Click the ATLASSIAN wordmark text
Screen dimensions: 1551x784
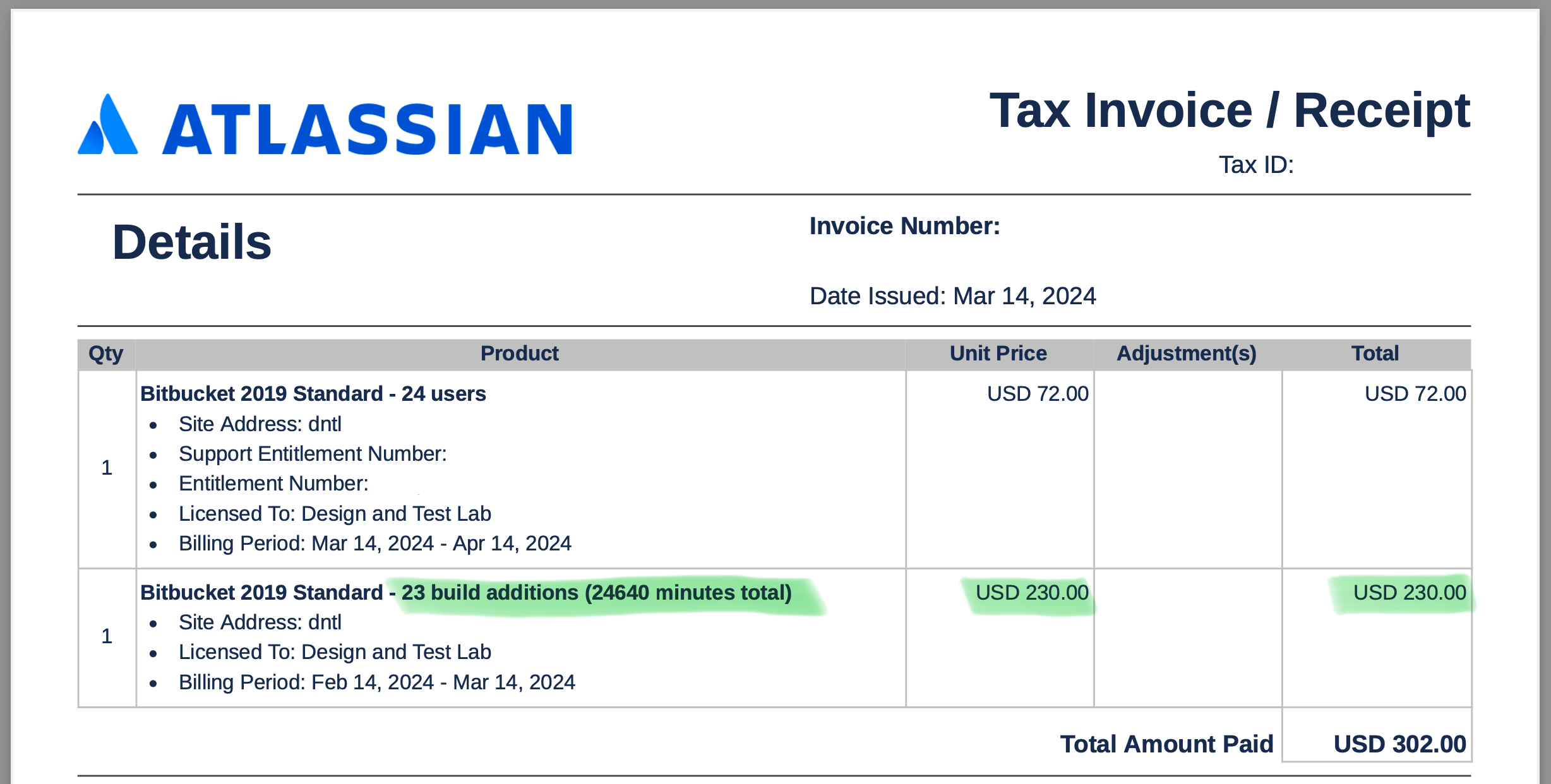[x=367, y=129]
